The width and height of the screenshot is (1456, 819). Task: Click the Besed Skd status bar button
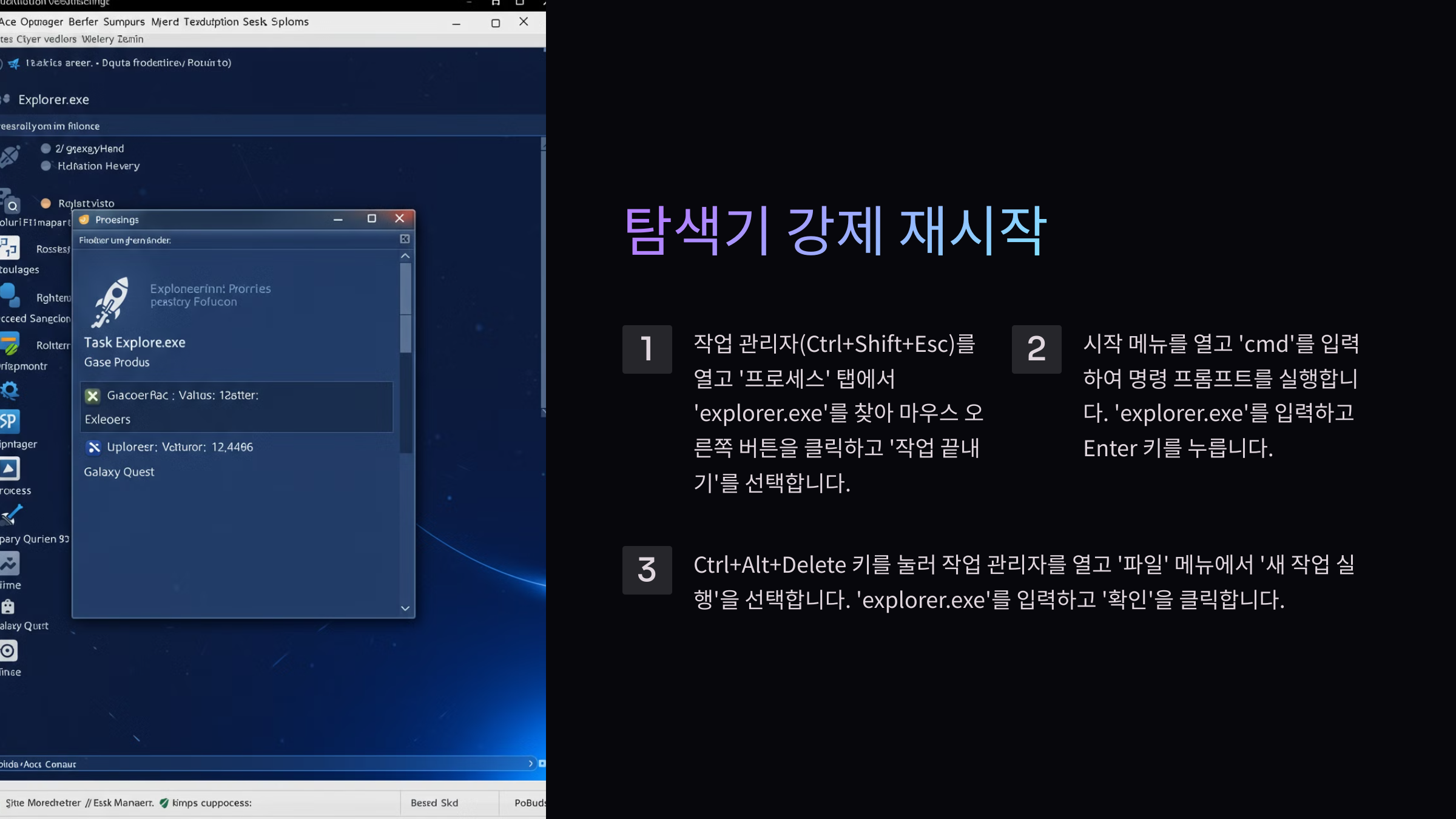coord(434,803)
